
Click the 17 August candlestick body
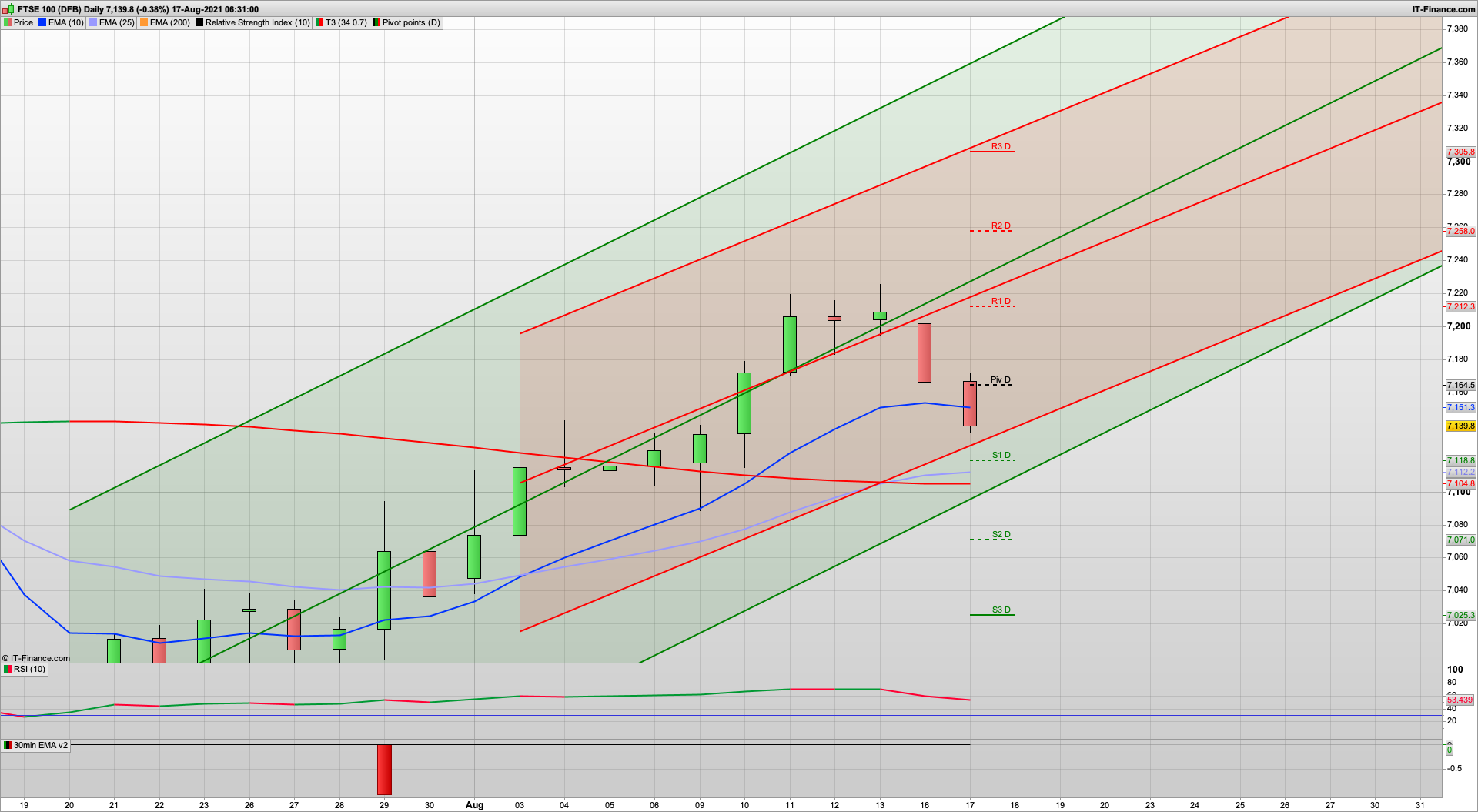(x=970, y=404)
